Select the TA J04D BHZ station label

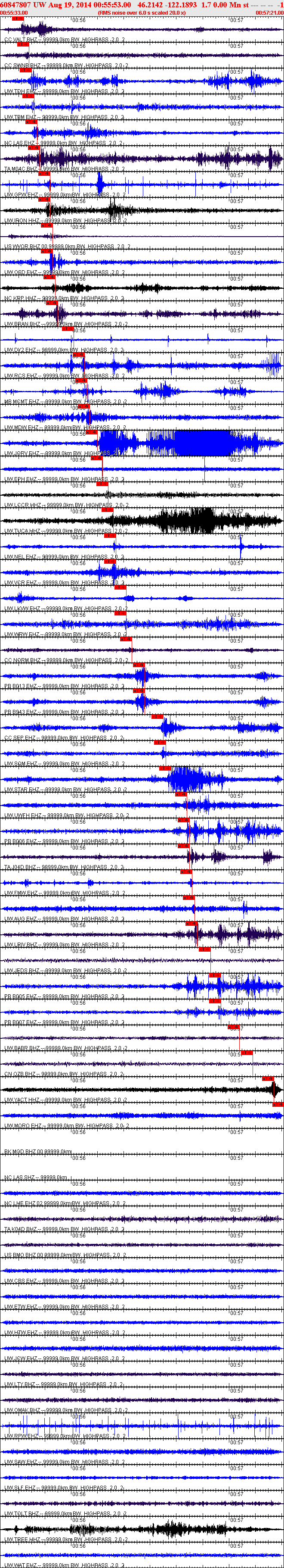click(x=64, y=867)
